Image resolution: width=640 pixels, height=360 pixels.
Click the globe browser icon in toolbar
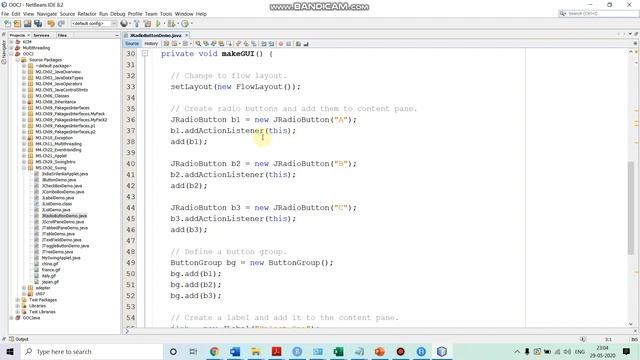click(x=124, y=24)
